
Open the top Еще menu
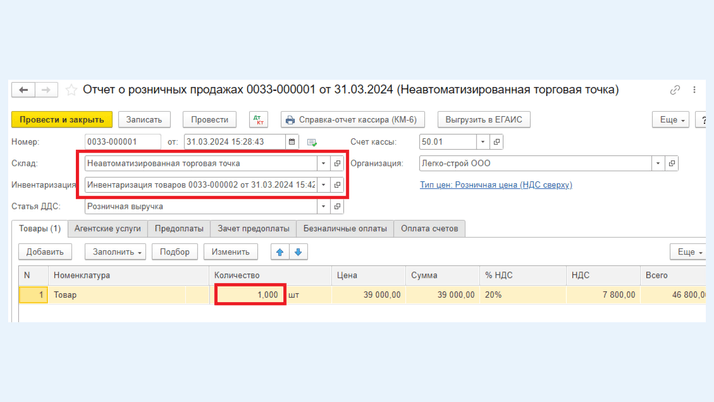click(671, 120)
